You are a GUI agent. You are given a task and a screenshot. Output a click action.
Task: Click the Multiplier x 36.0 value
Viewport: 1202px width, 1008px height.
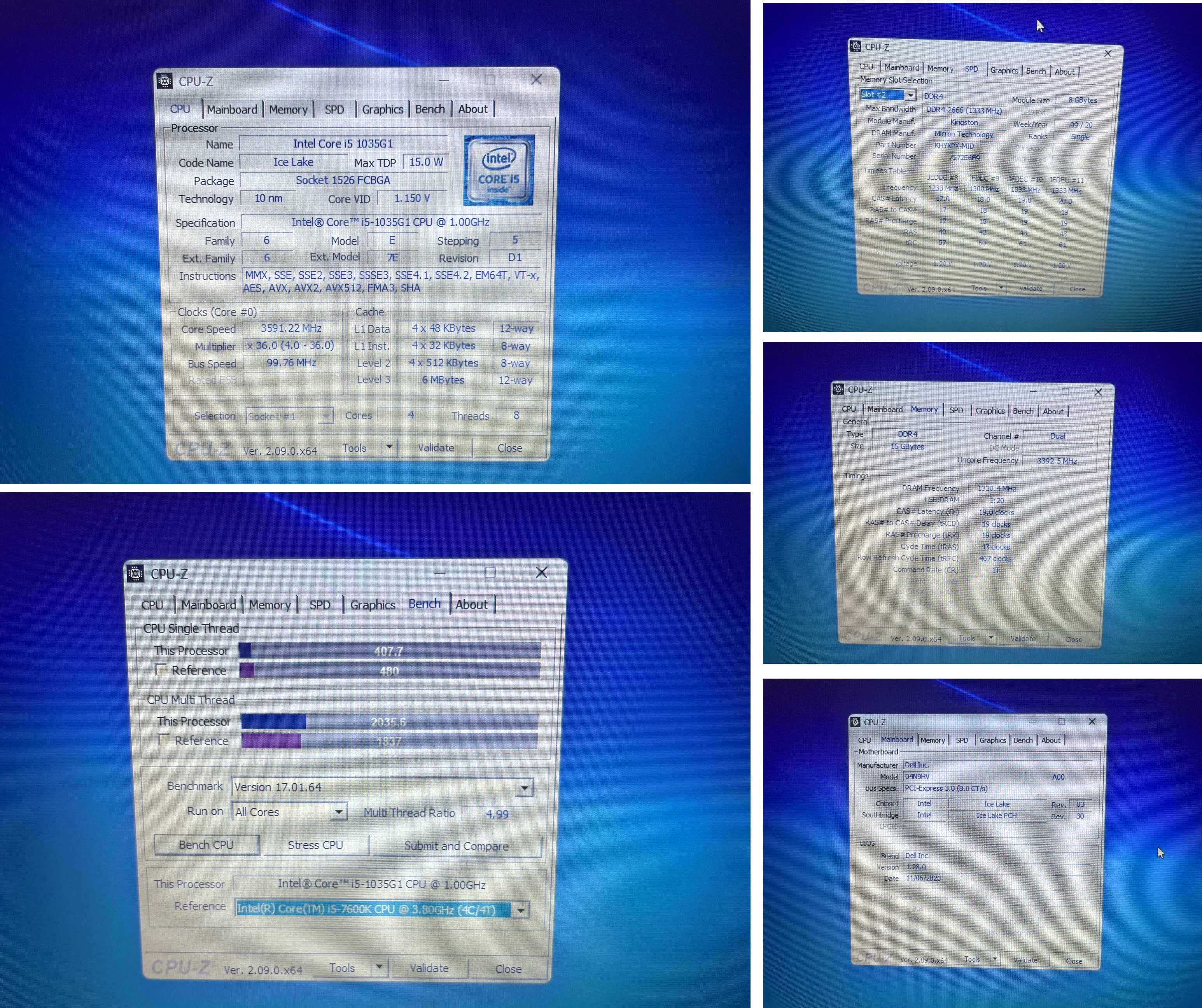point(291,346)
